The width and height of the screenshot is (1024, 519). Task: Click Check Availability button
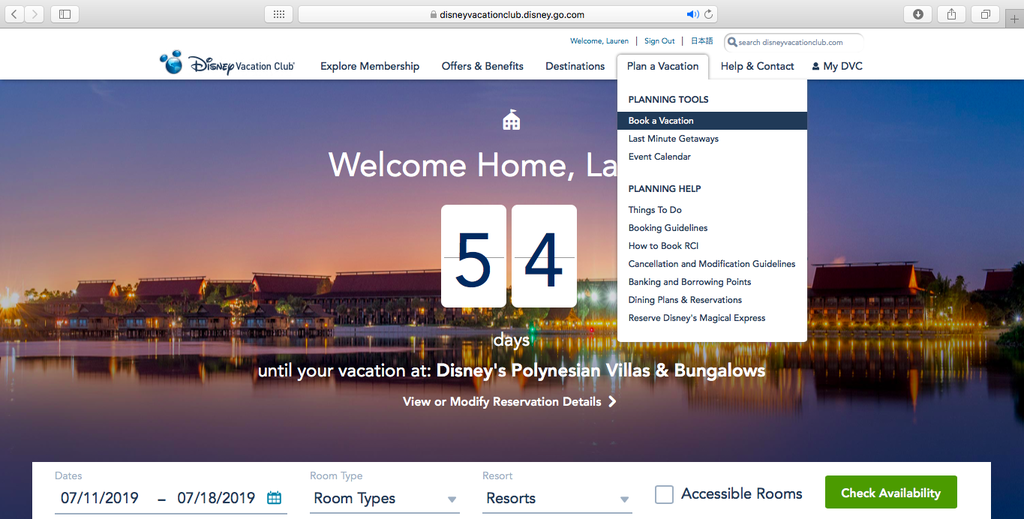[891, 492]
